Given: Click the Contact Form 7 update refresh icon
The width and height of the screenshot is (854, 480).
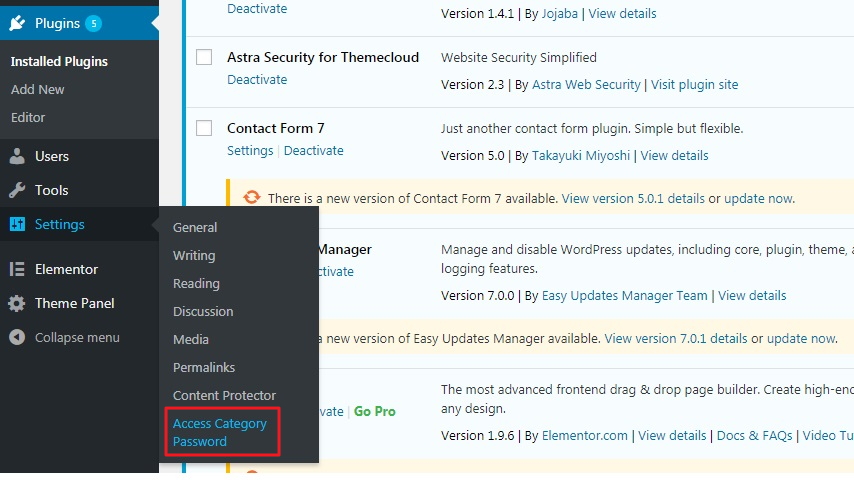Looking at the screenshot, I should [252, 197].
